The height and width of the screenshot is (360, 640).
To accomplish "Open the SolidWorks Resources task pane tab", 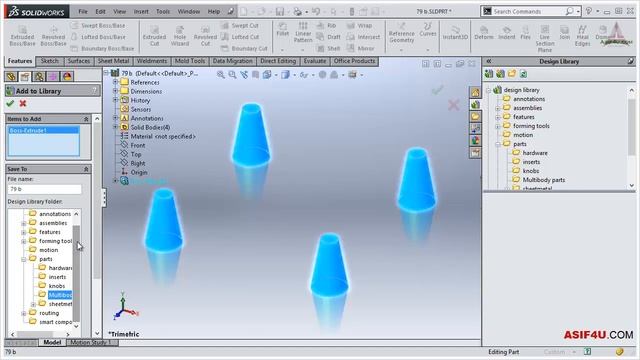I will tap(475, 92).
